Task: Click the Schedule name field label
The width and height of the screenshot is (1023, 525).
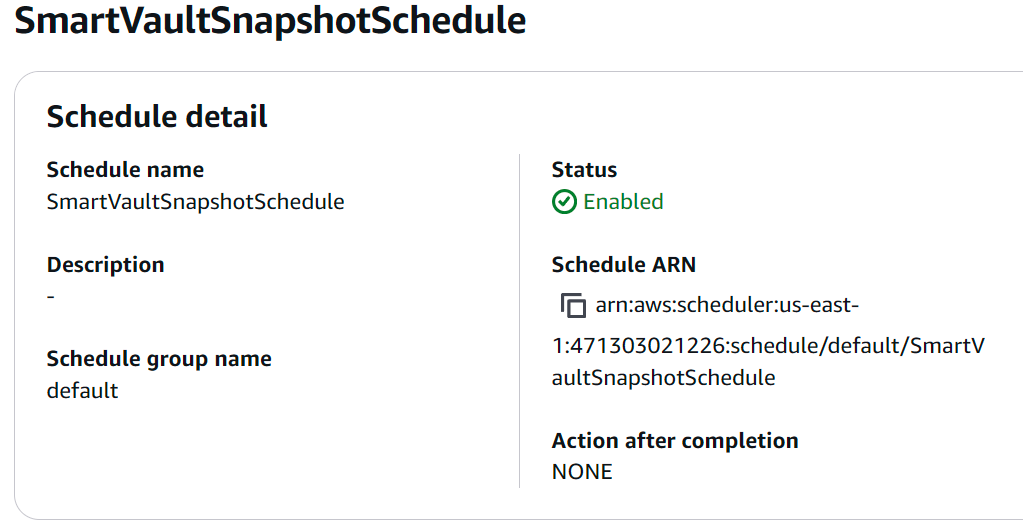Action: pyautogui.click(x=125, y=170)
